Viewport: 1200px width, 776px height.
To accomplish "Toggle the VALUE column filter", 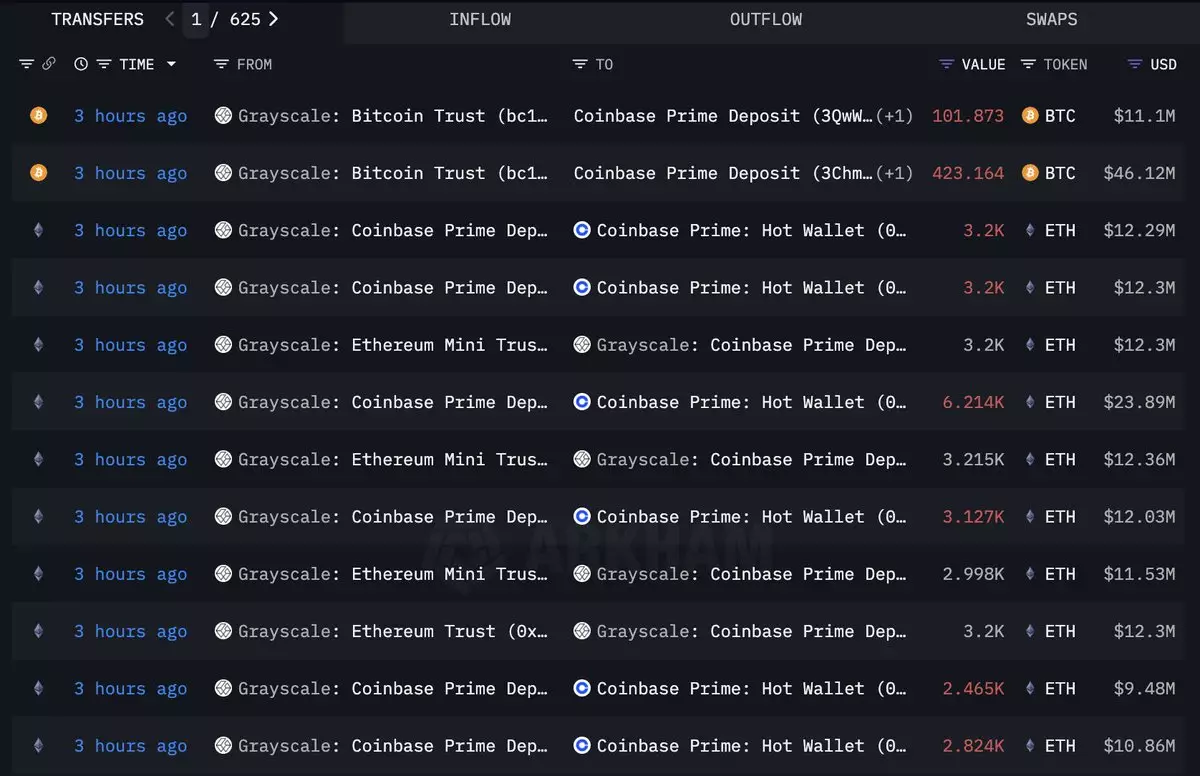I will tap(947, 64).
